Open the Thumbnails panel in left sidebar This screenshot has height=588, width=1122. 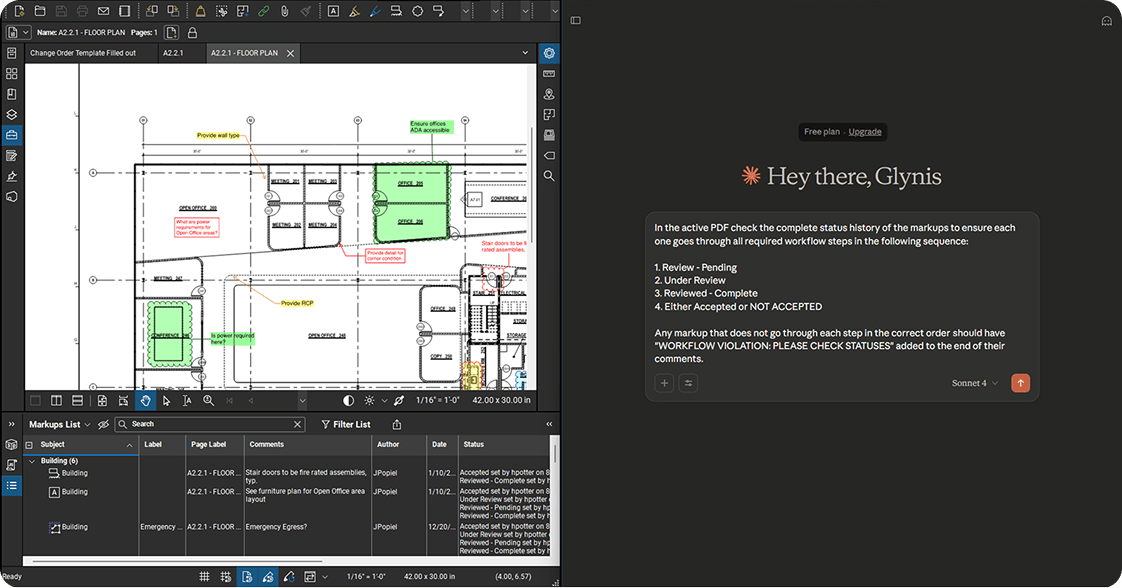click(11, 74)
